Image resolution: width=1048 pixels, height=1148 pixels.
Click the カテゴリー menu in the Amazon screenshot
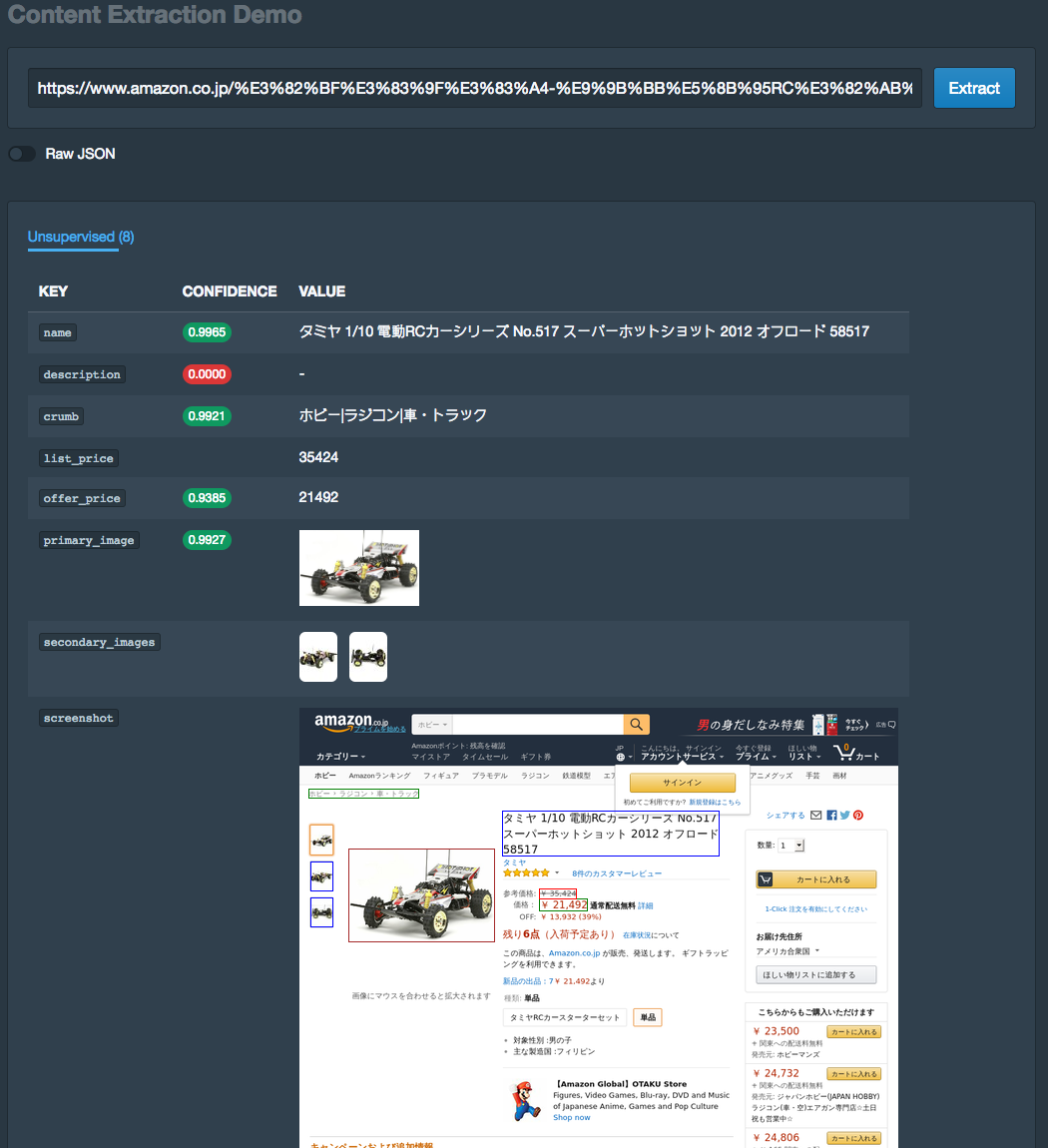(x=341, y=757)
